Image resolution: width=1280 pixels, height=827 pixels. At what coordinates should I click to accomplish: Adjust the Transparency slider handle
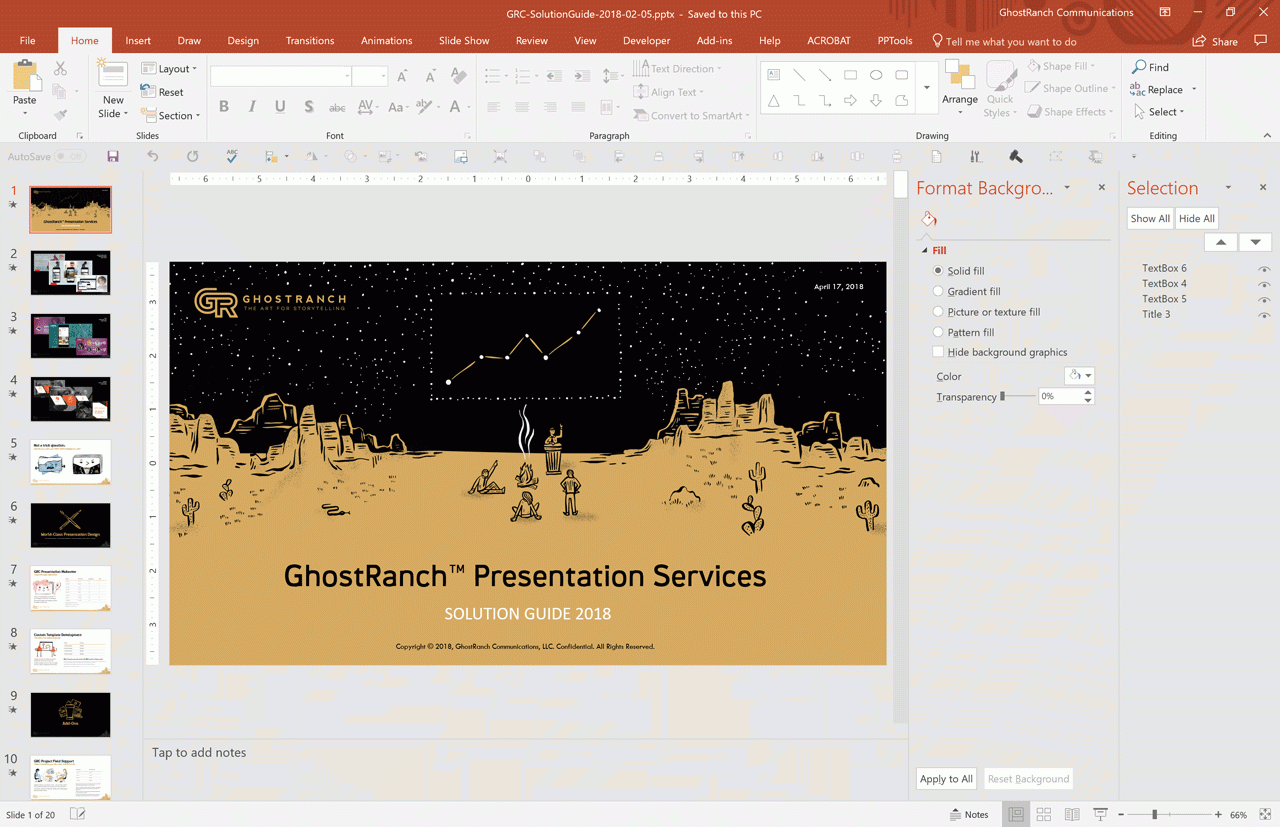point(1003,397)
